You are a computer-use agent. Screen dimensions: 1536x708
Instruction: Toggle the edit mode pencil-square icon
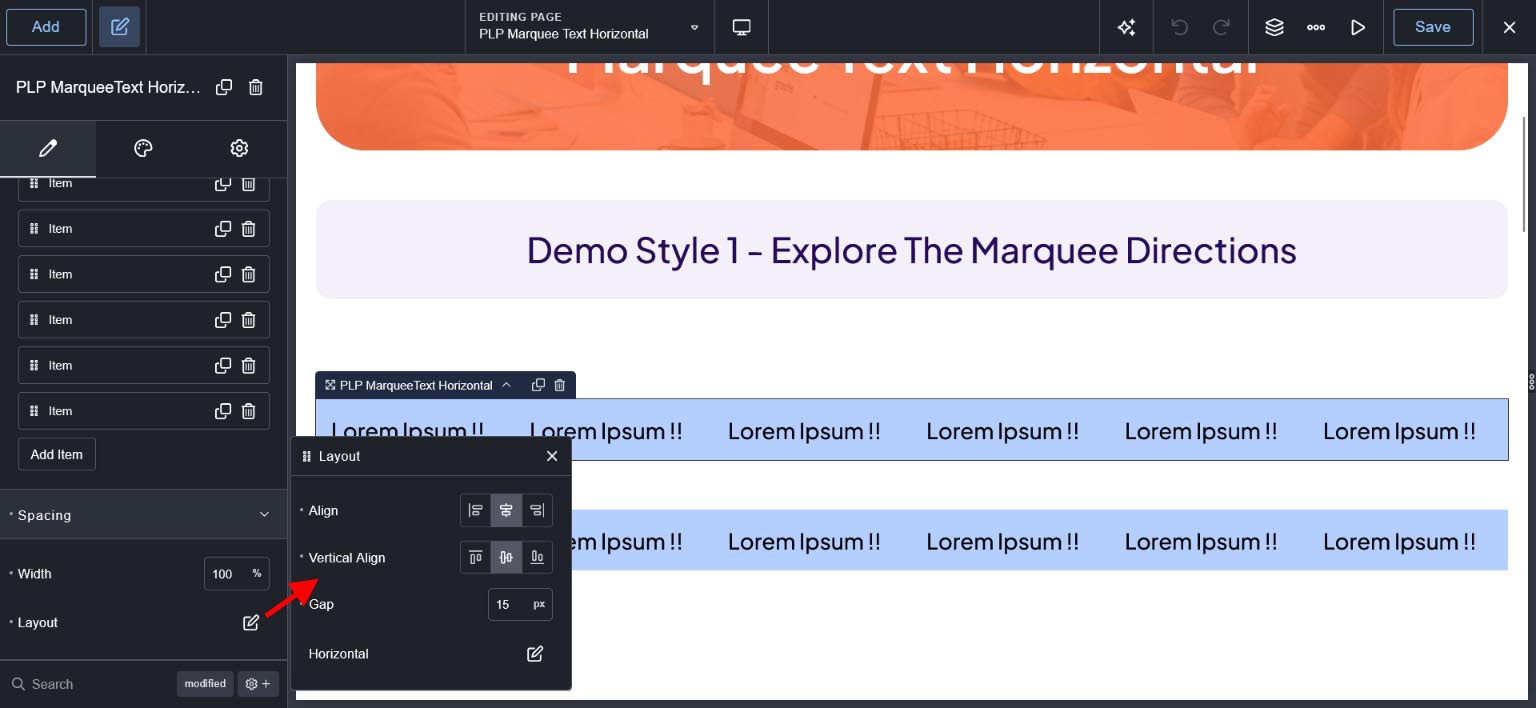[x=120, y=27]
